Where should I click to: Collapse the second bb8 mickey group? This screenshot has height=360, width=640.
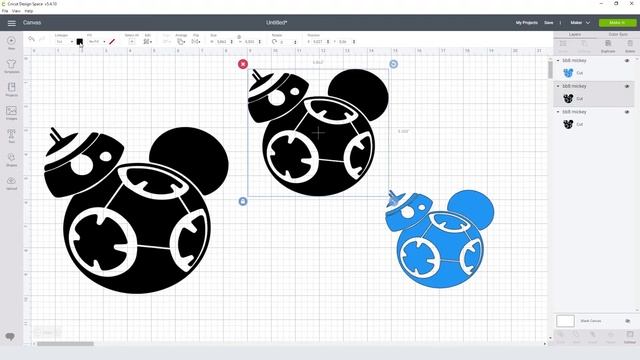558,86
